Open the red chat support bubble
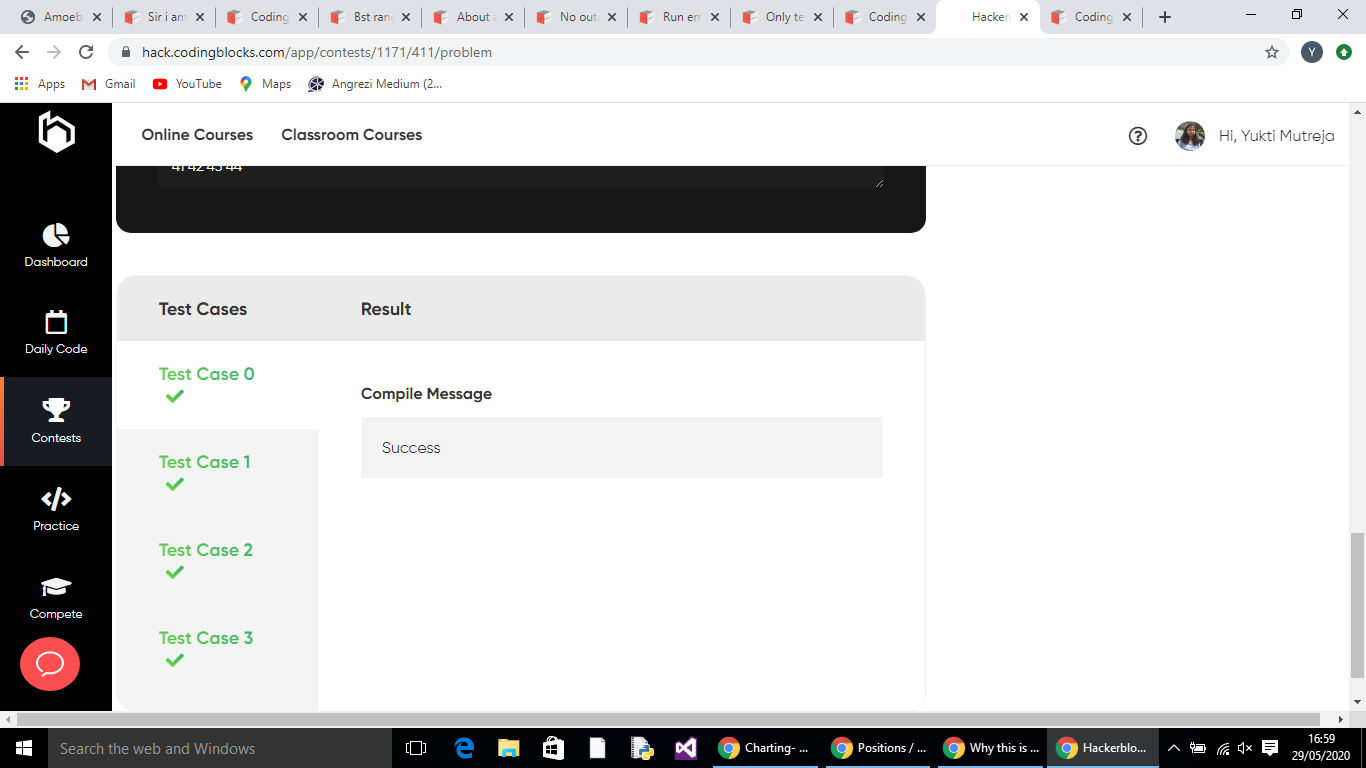 pyautogui.click(x=50, y=664)
